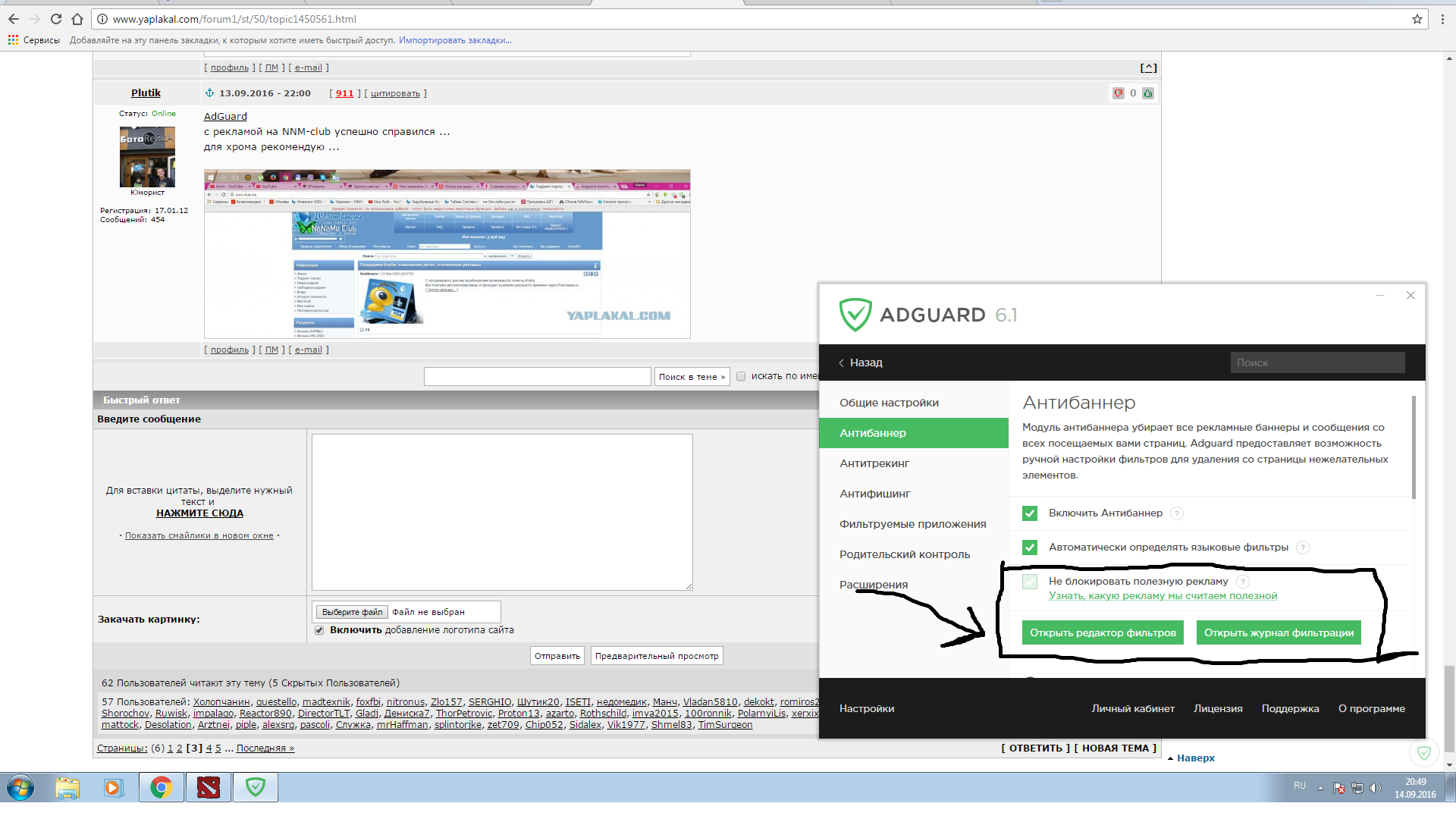Bookmark this page with the star icon
Viewport: 1456px width, 819px height.
[1417, 19]
